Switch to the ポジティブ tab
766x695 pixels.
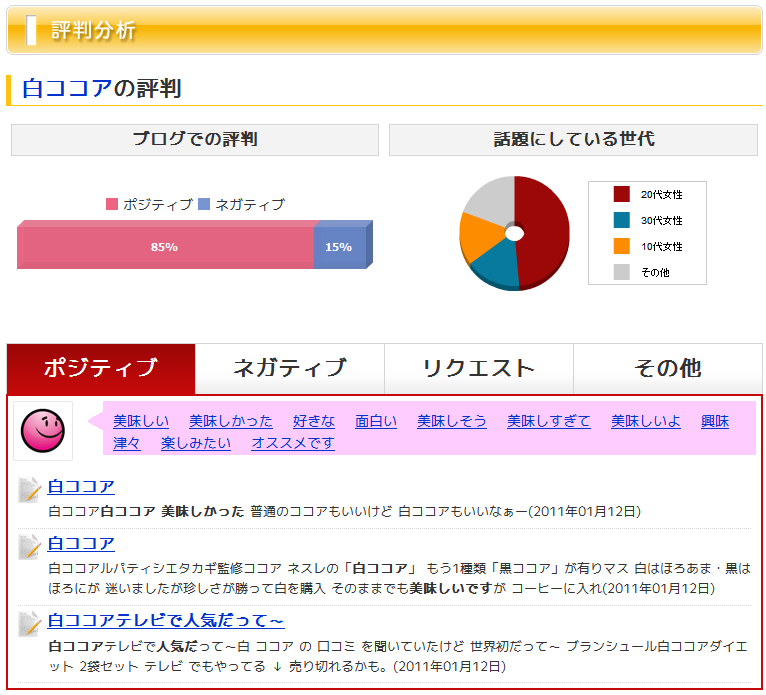101,368
